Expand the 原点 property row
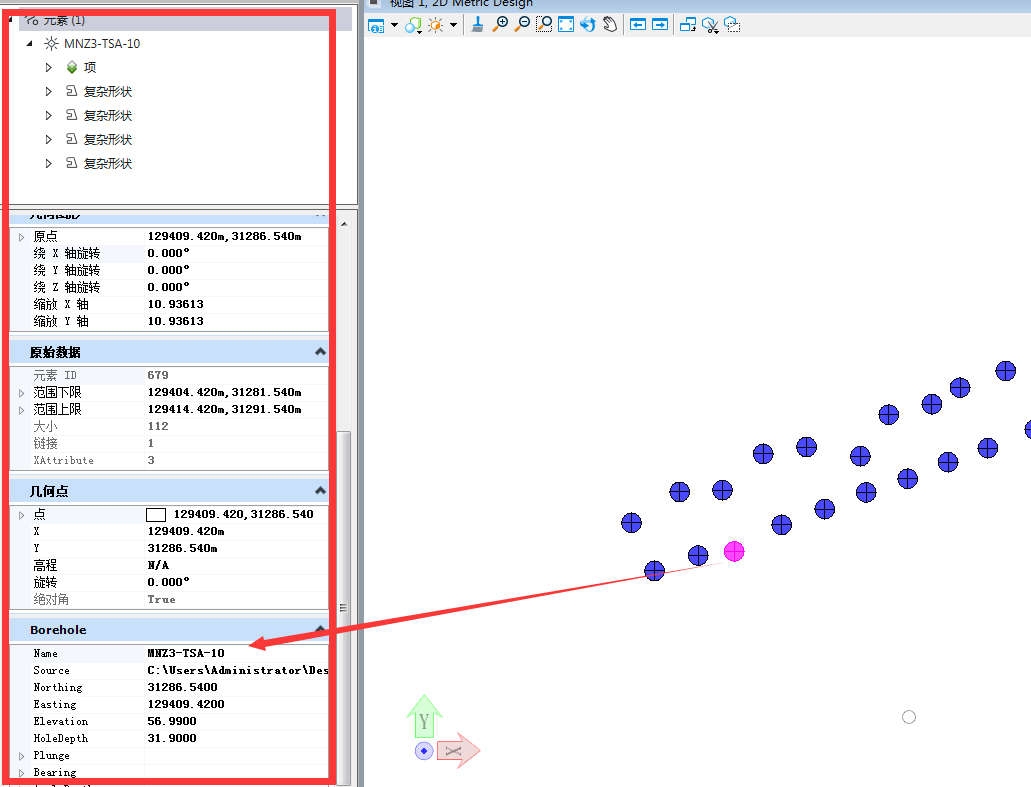This screenshot has height=787, width=1031. [x=22, y=237]
